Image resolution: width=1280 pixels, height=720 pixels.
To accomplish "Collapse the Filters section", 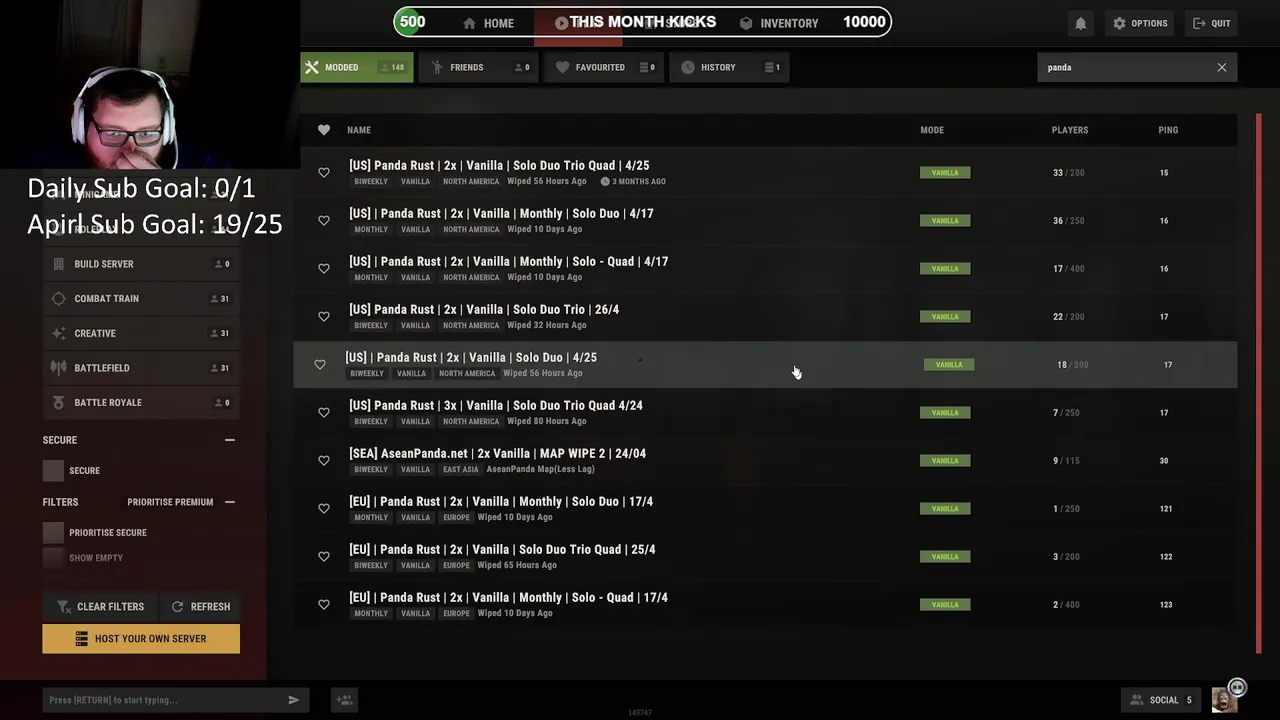I will (x=230, y=502).
